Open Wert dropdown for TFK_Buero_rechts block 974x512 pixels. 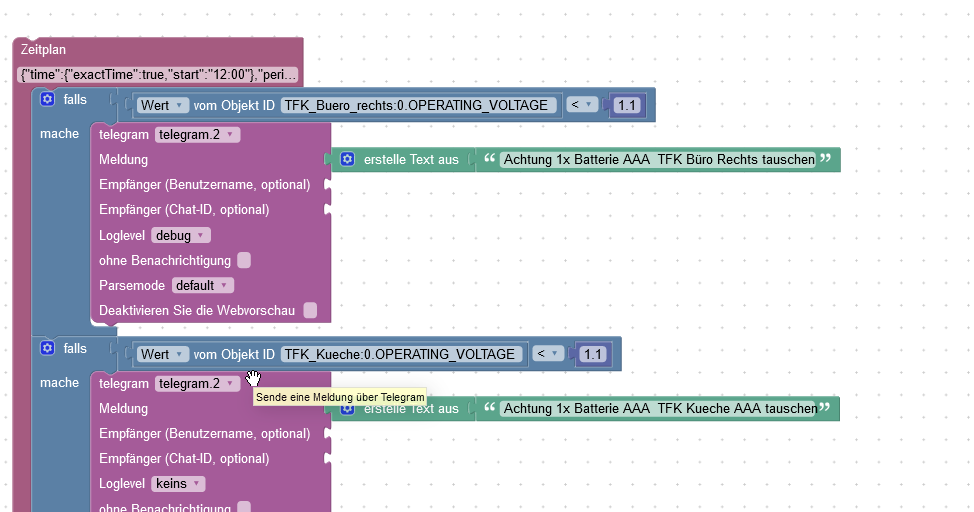pos(163,105)
